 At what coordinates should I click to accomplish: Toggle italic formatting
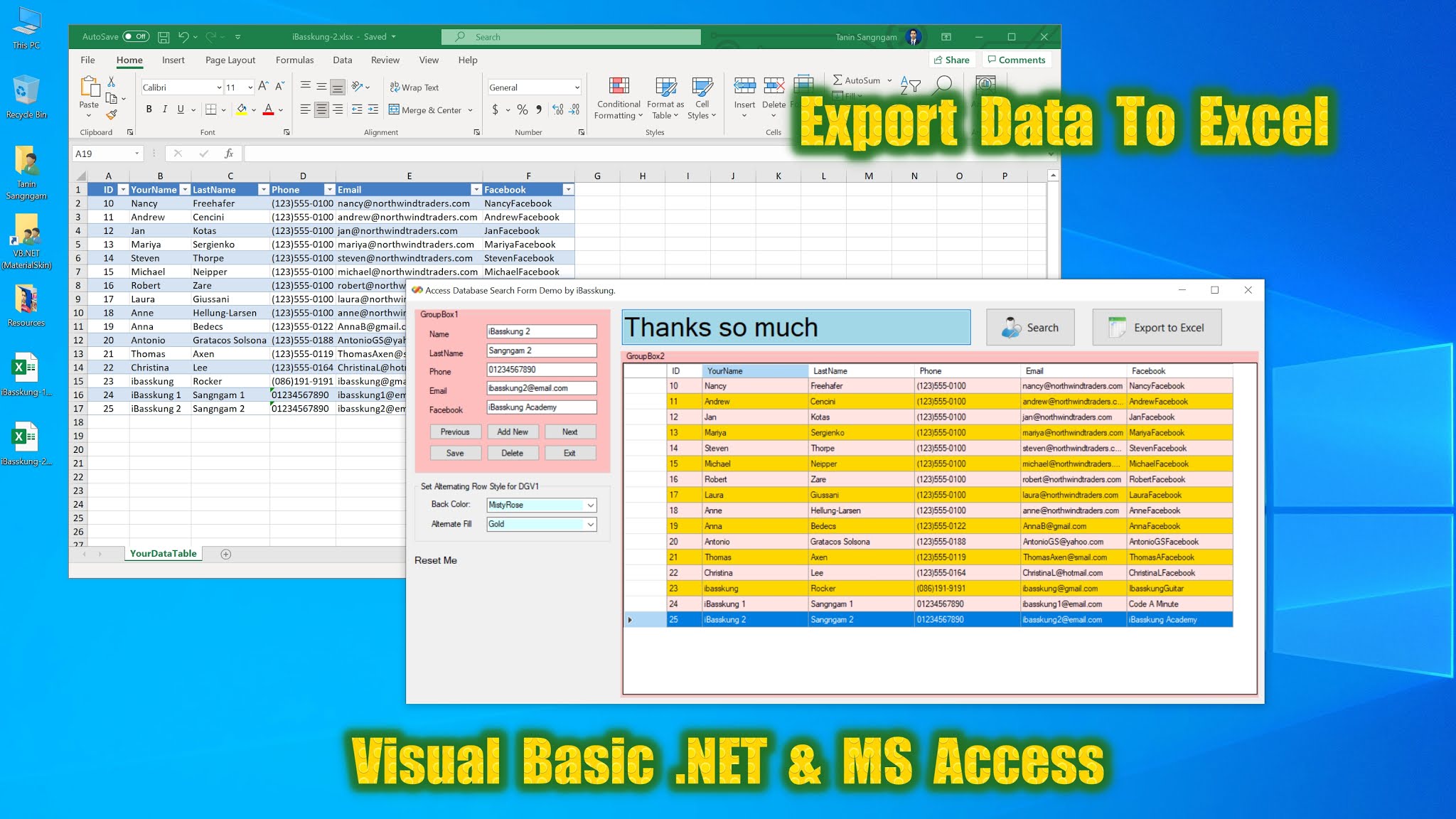(164, 109)
